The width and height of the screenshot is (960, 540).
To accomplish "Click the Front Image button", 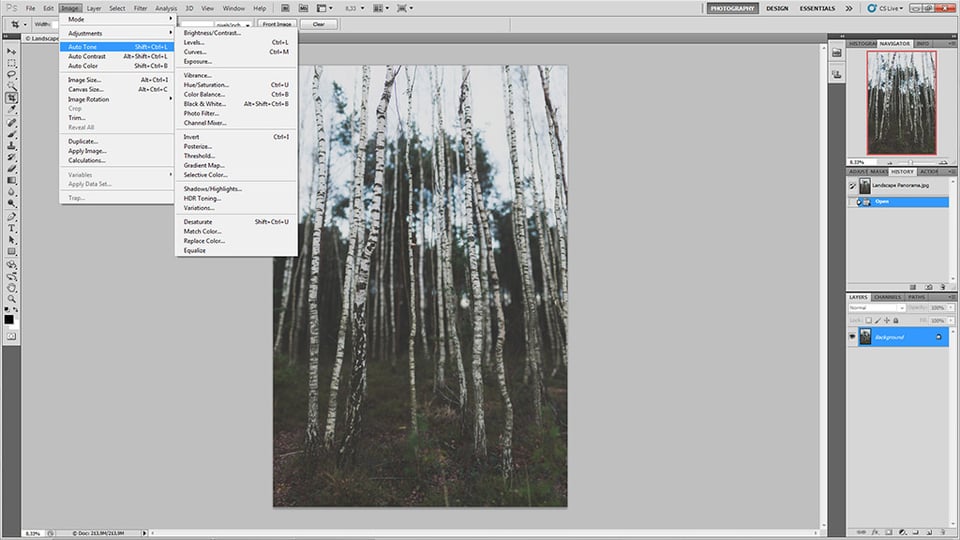I will coord(277,24).
